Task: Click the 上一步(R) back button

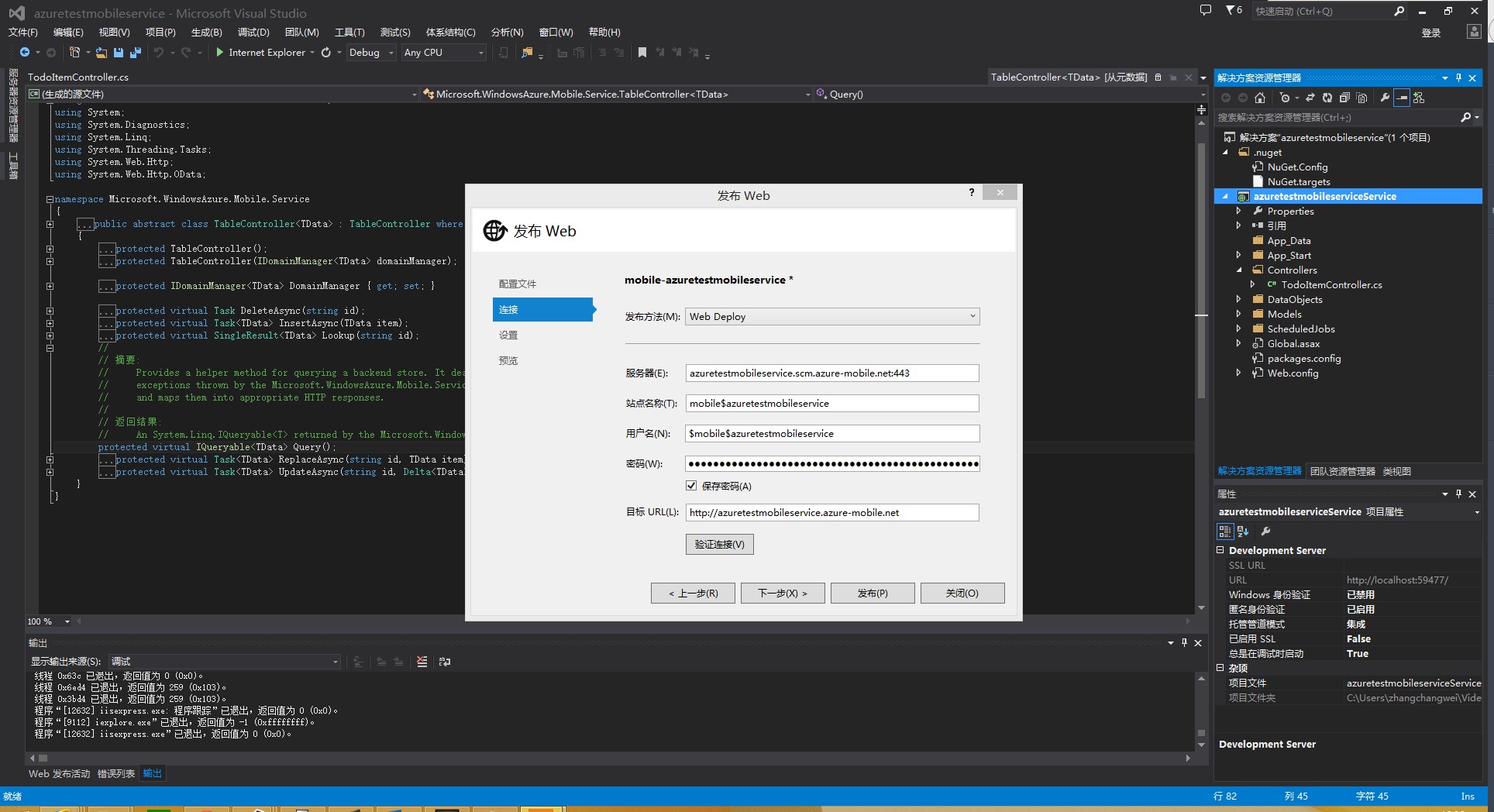Action: pos(693,594)
